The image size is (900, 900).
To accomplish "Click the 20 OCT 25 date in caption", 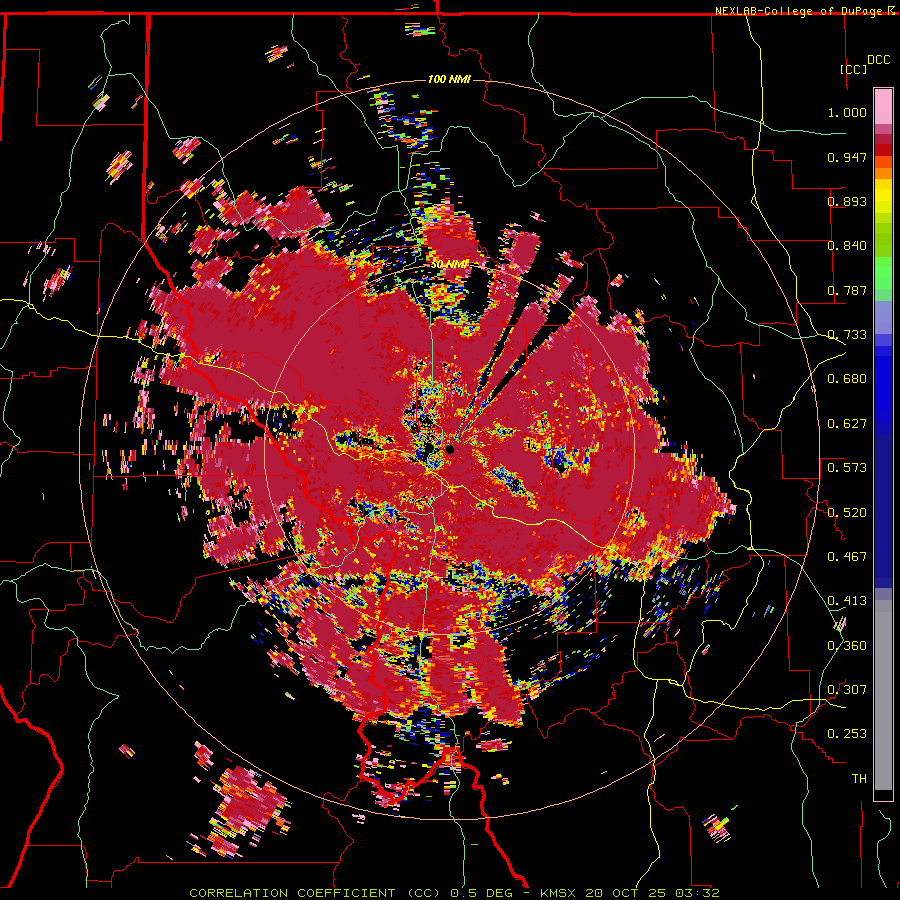I will tap(626, 893).
